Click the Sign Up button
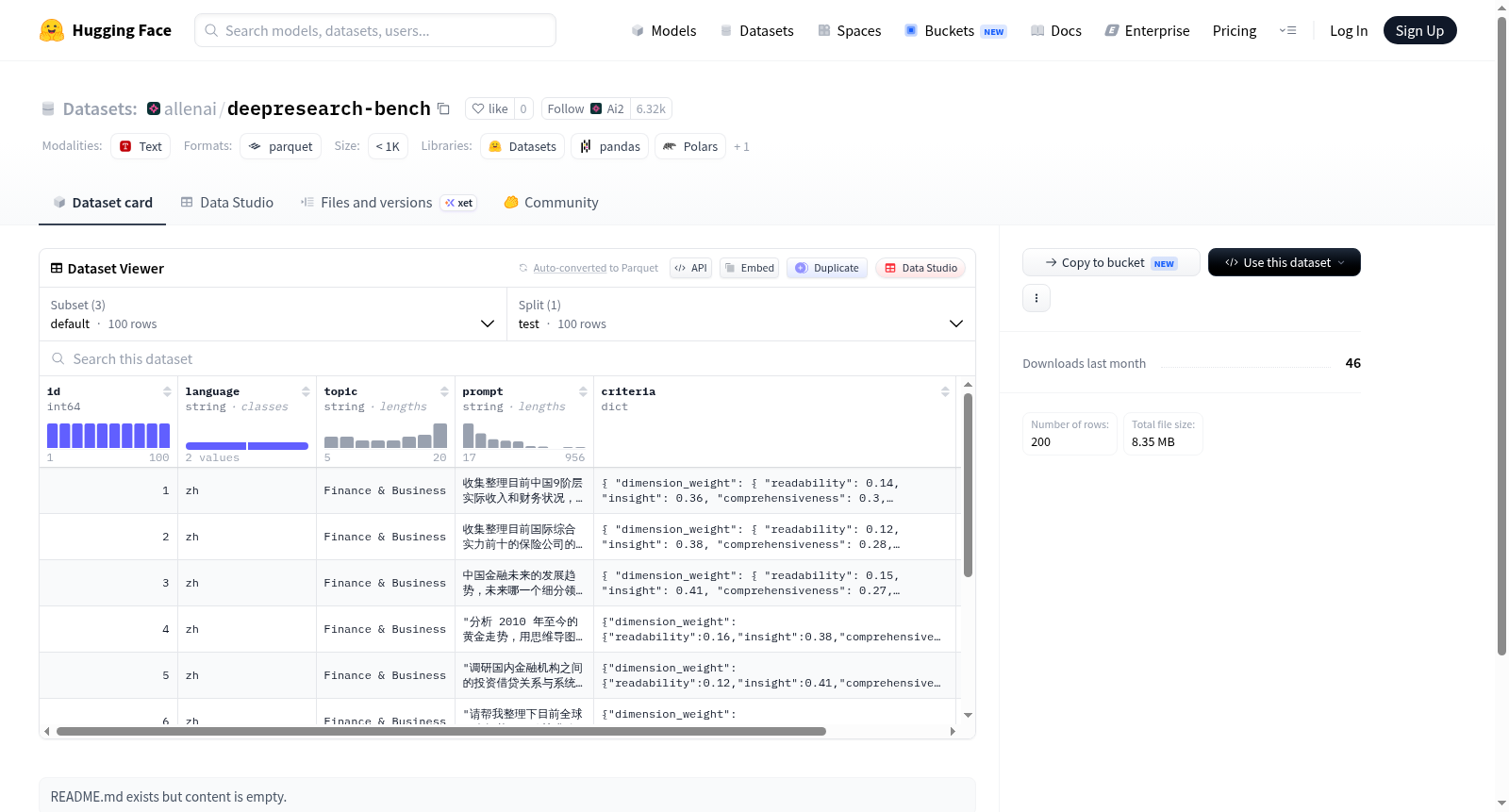Viewport: 1509px width, 812px height. pos(1419,30)
